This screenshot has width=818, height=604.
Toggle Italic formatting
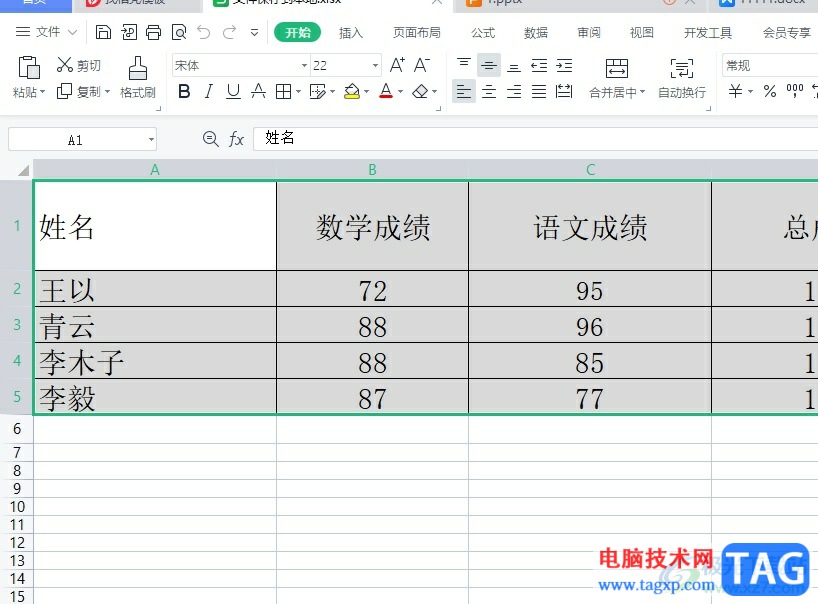click(209, 92)
